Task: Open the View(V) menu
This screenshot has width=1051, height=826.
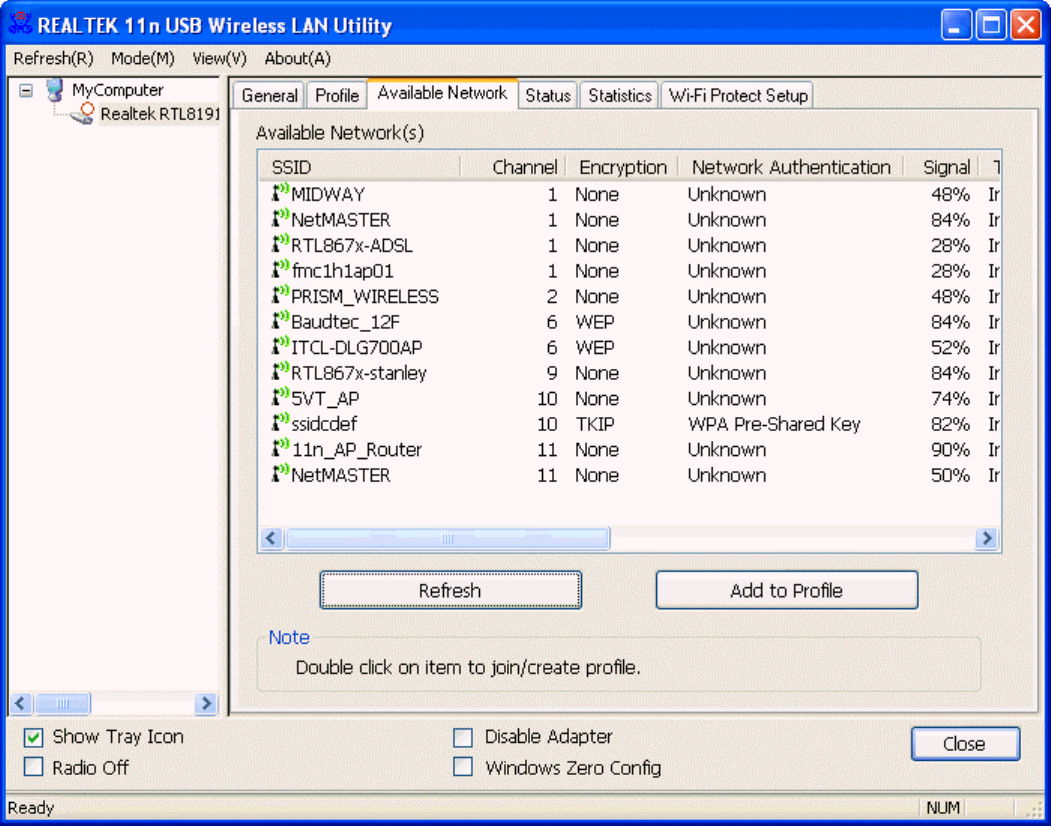Action: (x=219, y=59)
